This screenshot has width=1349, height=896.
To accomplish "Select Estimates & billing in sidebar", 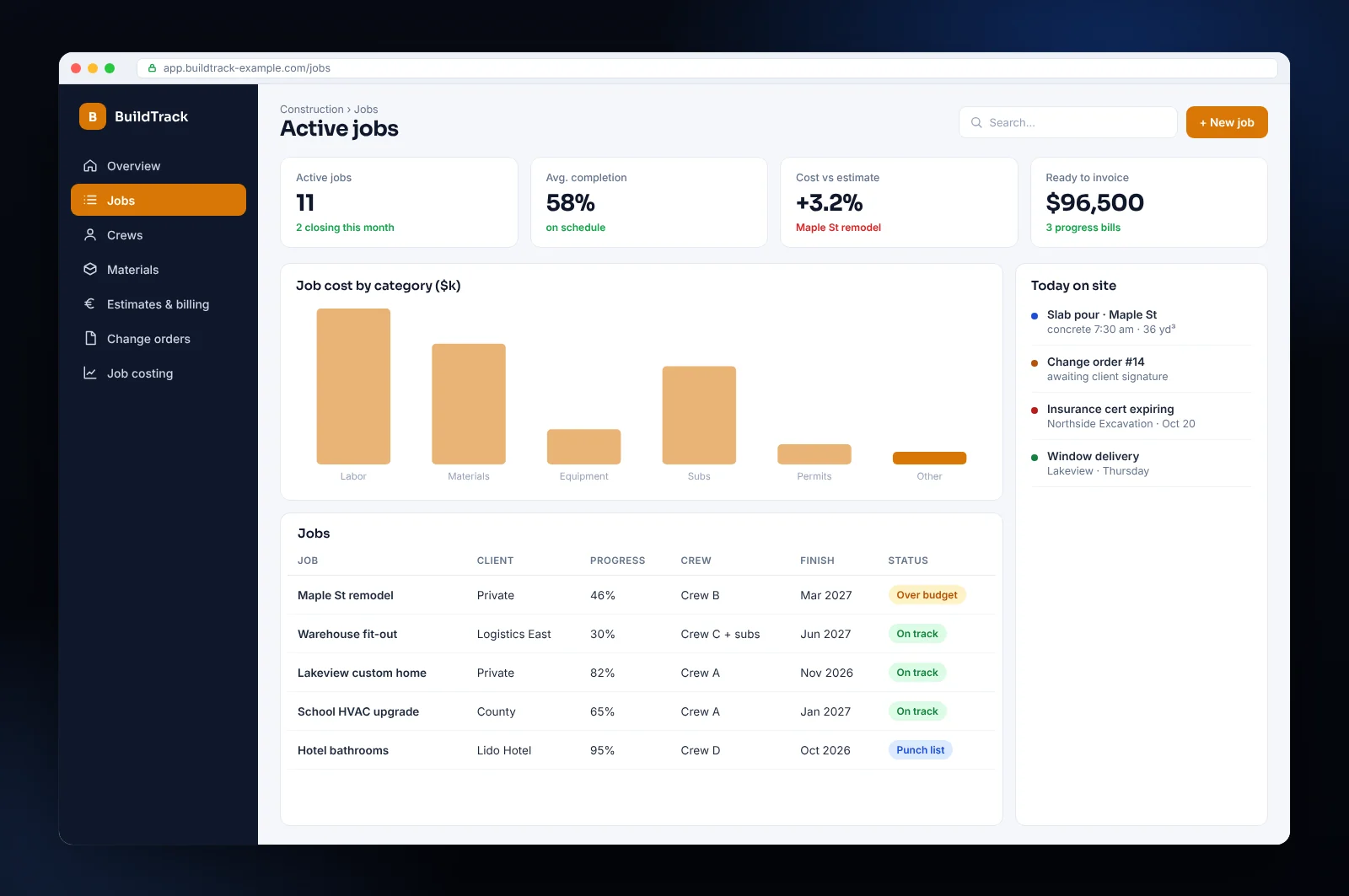I will (x=159, y=304).
